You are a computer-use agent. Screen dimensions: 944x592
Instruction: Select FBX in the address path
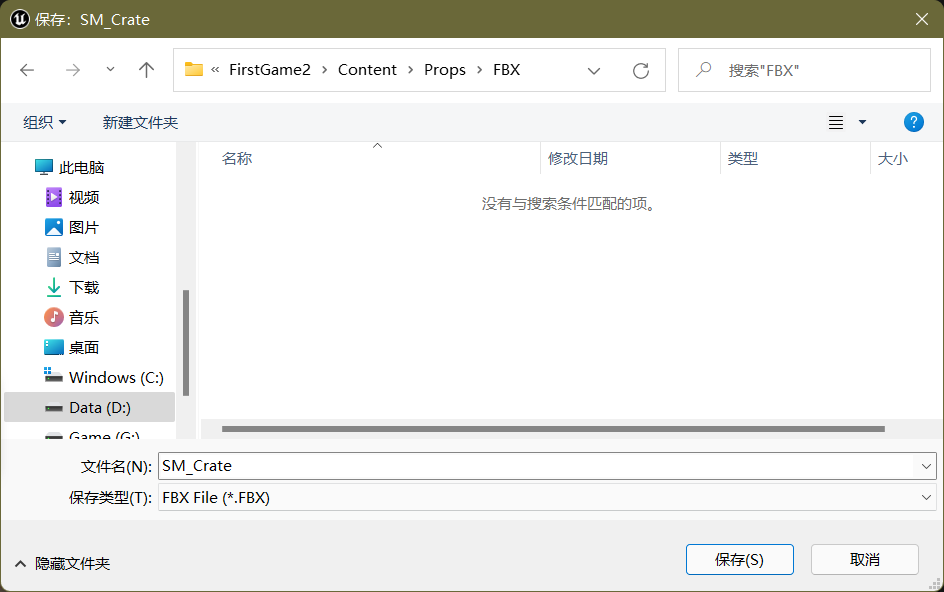click(x=506, y=70)
